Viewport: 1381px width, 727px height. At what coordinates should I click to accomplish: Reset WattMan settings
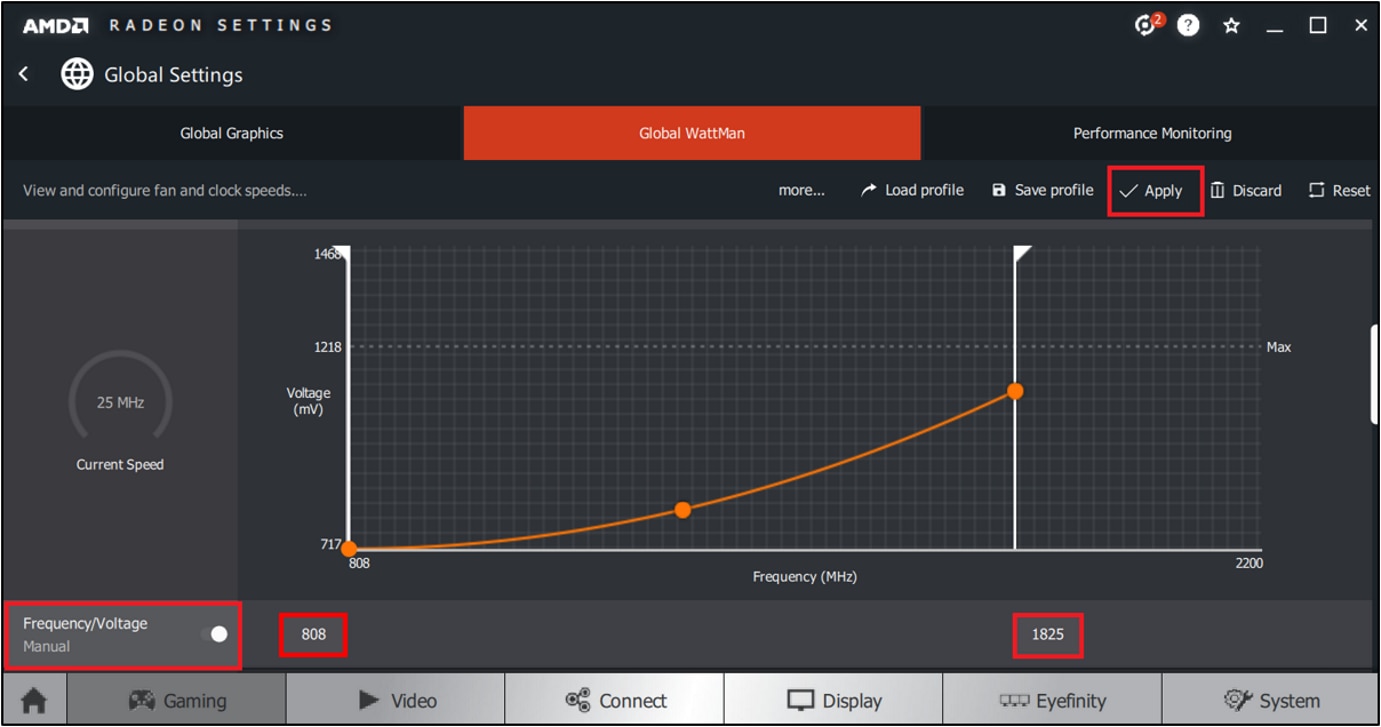point(1340,191)
